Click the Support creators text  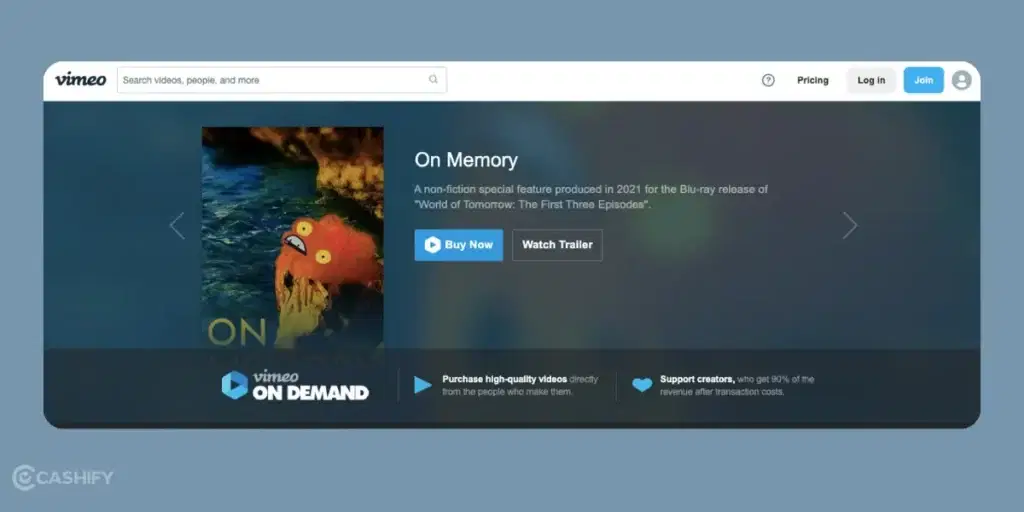737,385
